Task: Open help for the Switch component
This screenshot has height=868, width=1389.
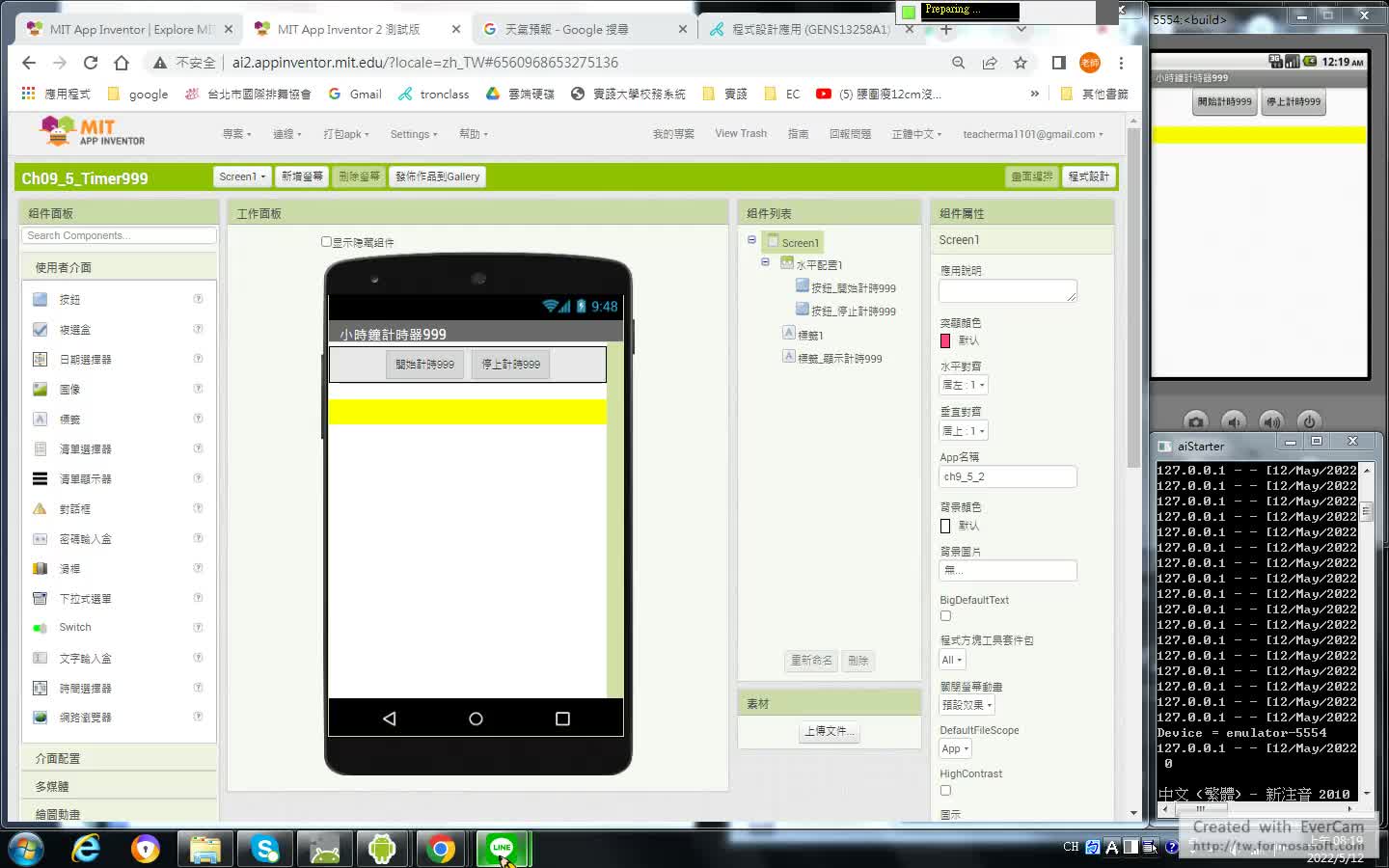Action: (x=198, y=627)
